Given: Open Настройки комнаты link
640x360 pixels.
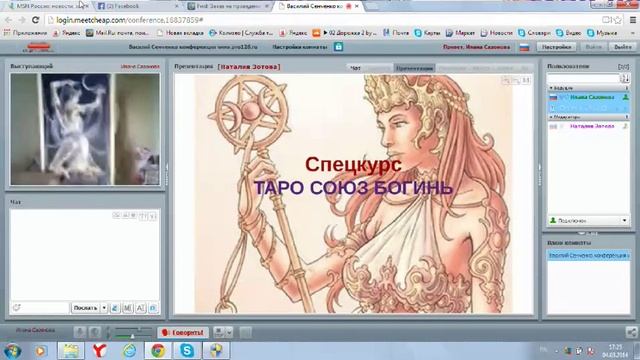Looking at the screenshot, I should pos(300,47).
